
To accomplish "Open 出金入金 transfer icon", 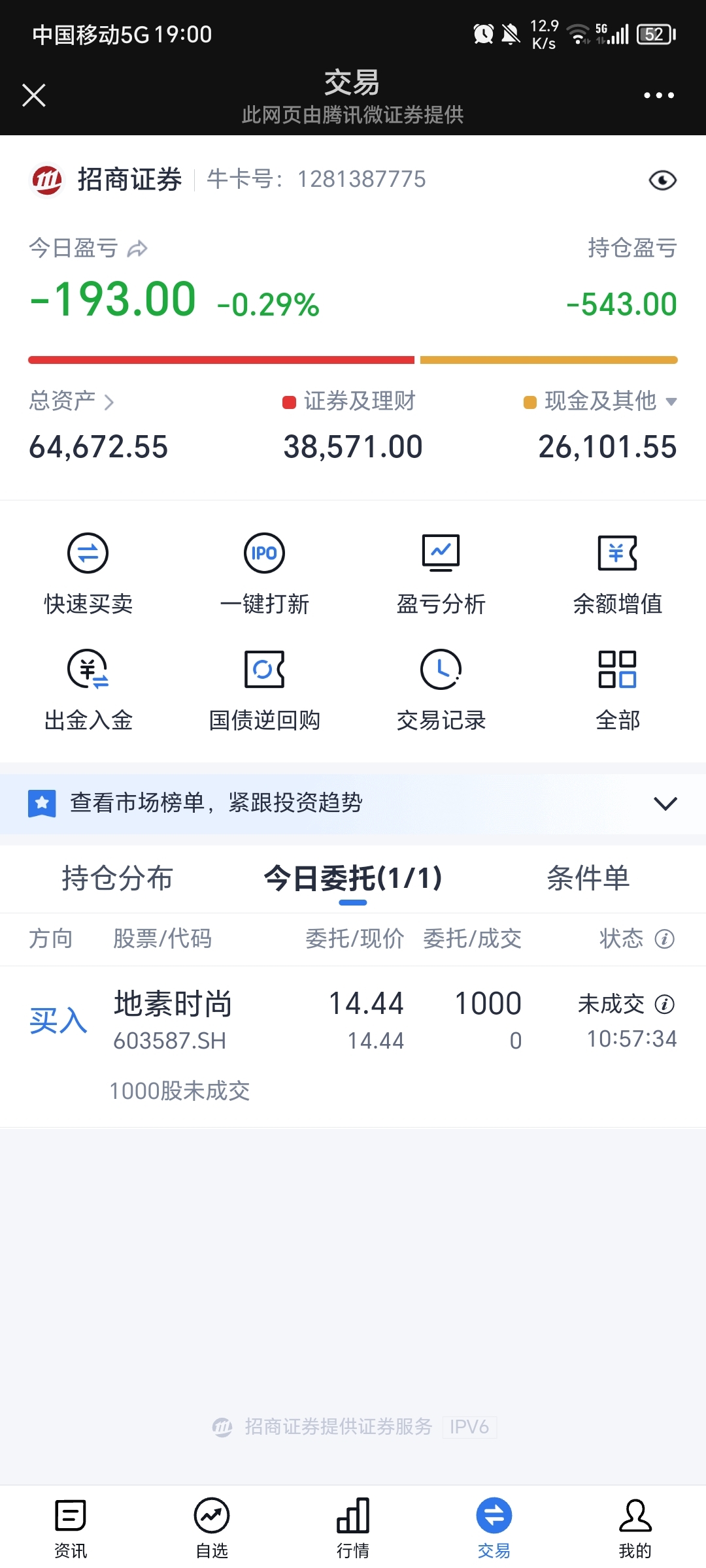I will 88,669.
